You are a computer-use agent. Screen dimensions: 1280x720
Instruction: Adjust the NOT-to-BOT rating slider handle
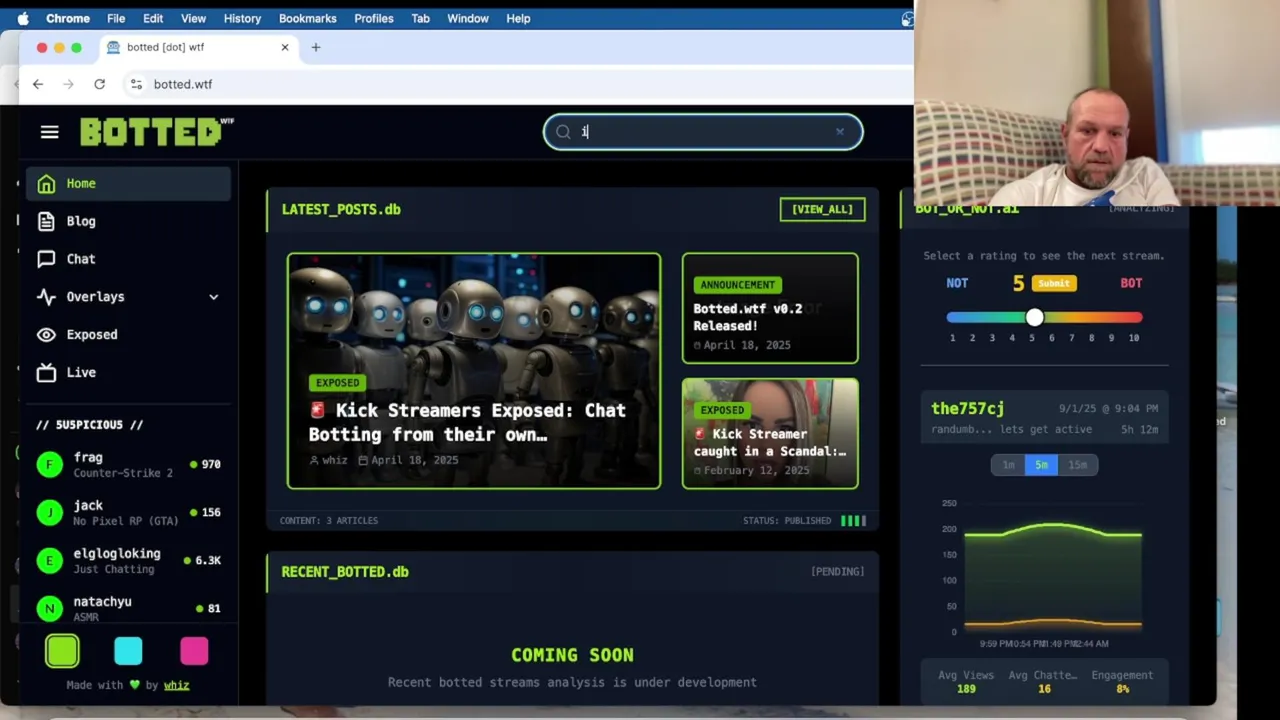[x=1035, y=317]
